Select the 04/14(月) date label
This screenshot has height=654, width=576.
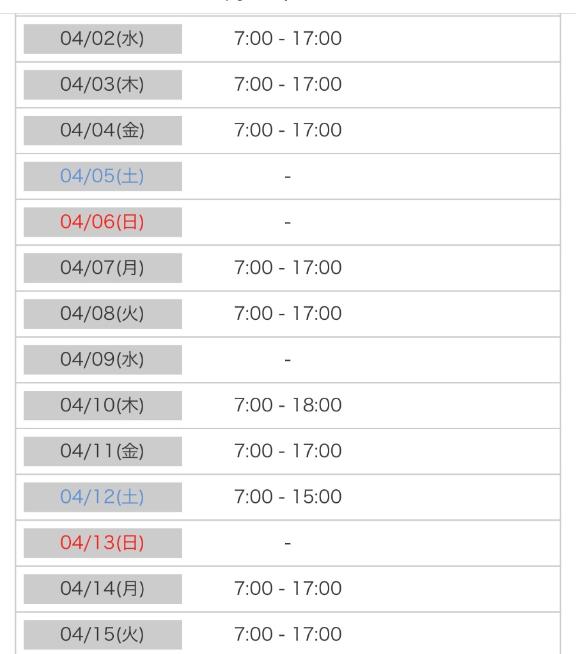pos(103,589)
